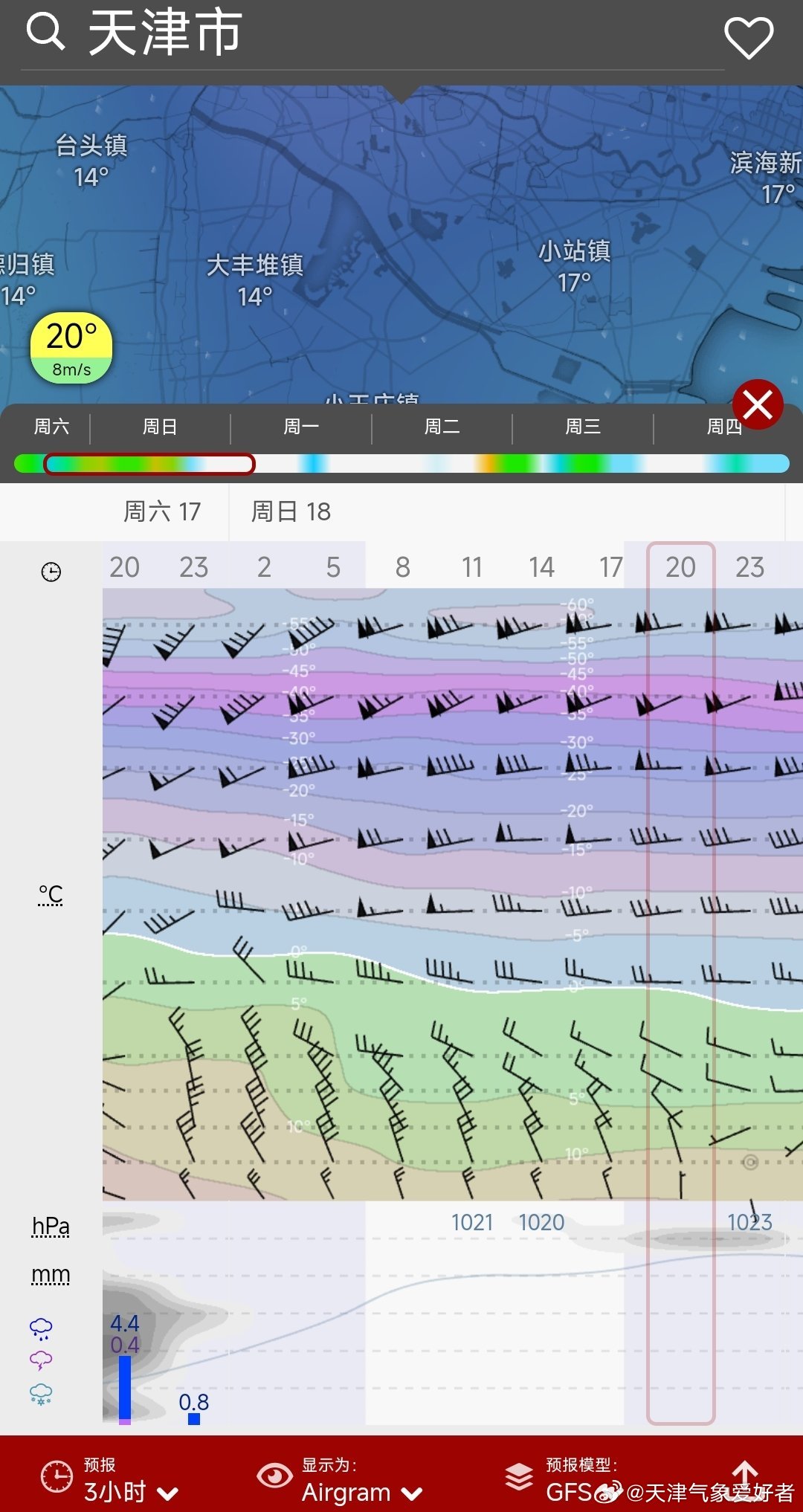Tap the 周日 18 date header
This screenshot has width=803, height=1512.
(x=291, y=511)
